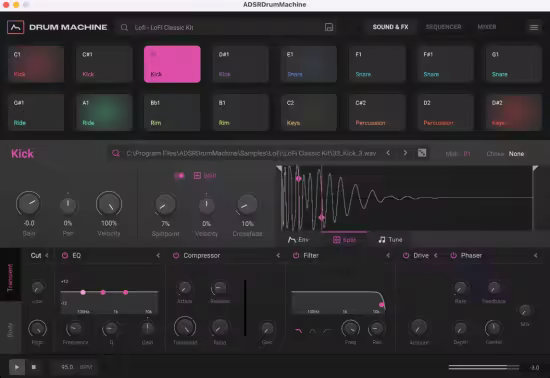Click the random sample dice icon

pos(422,153)
